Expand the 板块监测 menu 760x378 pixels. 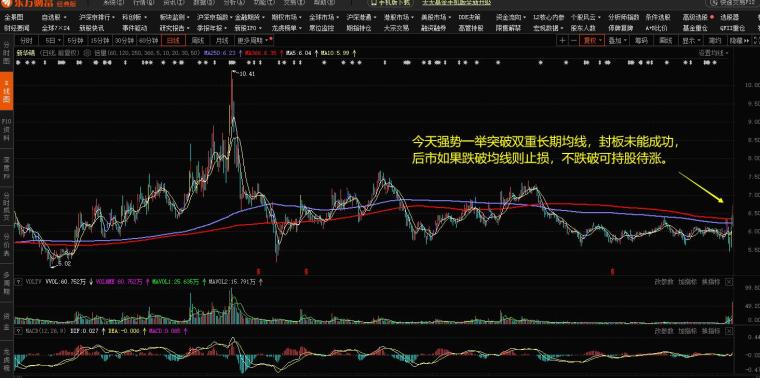point(175,17)
